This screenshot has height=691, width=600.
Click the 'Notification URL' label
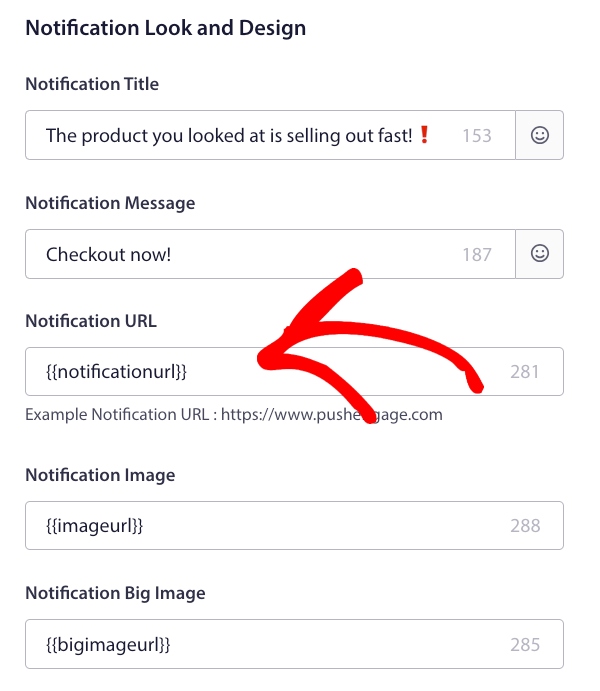91,321
